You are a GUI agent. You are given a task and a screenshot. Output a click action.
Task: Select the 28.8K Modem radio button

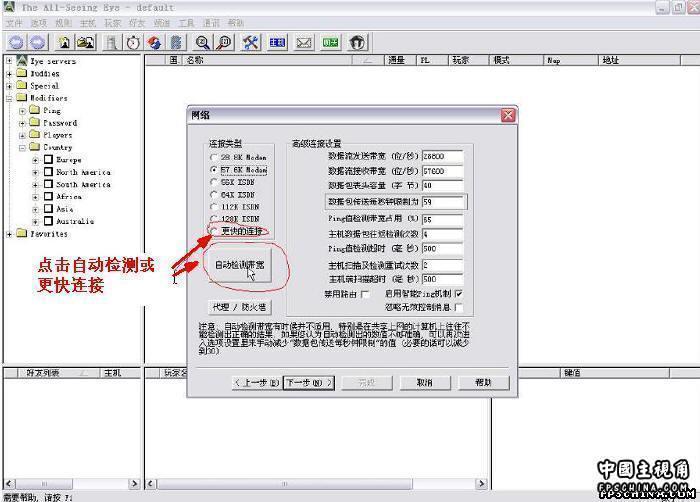pyautogui.click(x=214, y=157)
